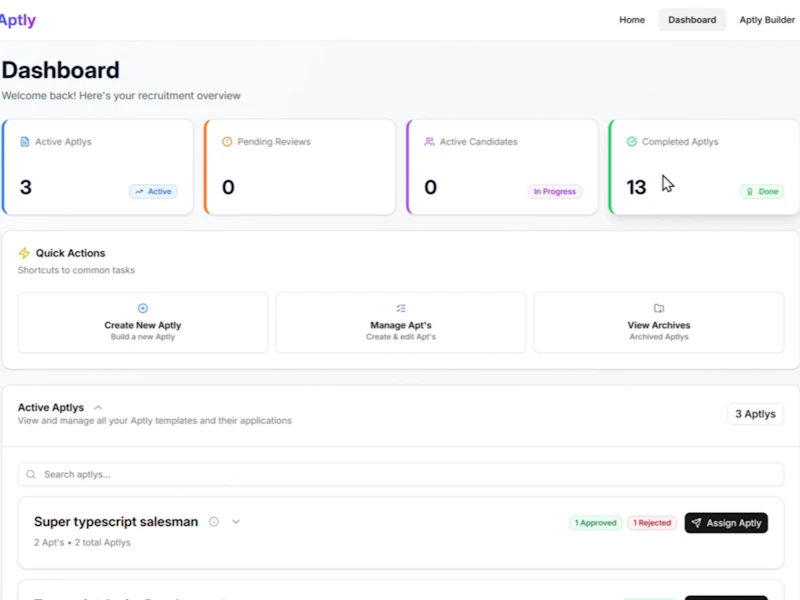Collapse the Active Aptlys section chevron
Viewport: 800px width, 600px height.
(x=98, y=408)
